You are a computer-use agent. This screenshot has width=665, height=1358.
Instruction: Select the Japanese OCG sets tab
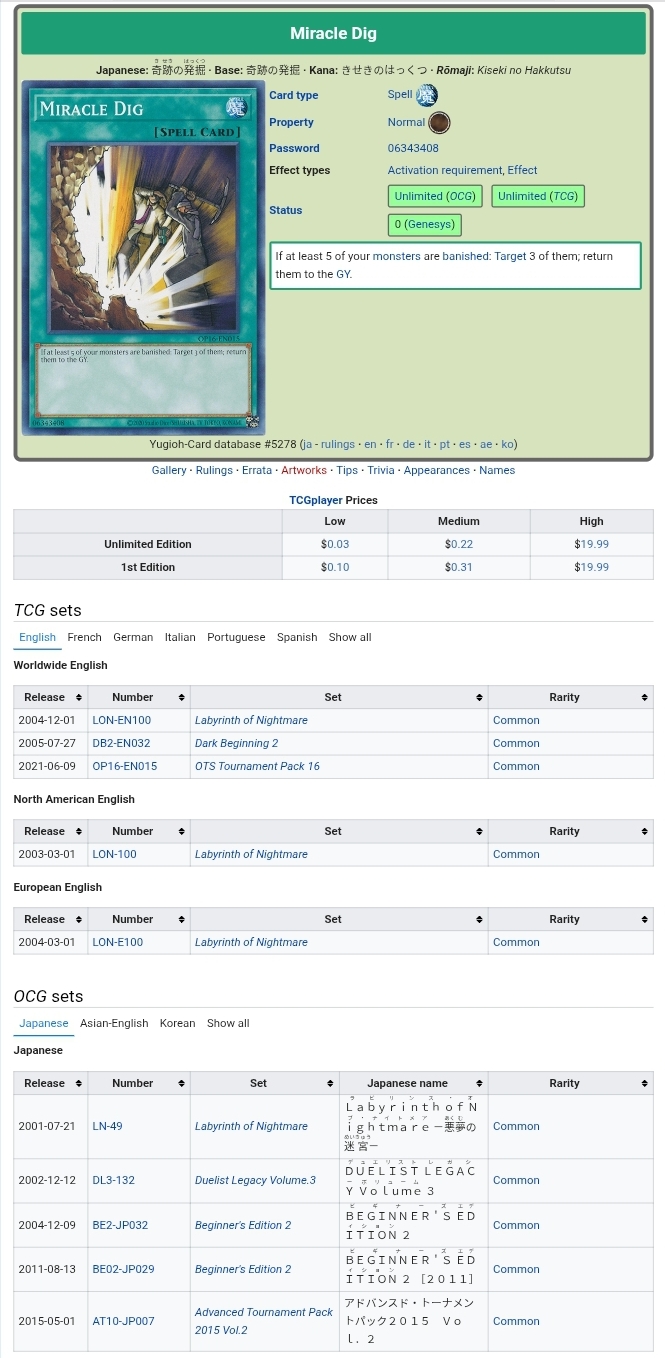[44, 1023]
